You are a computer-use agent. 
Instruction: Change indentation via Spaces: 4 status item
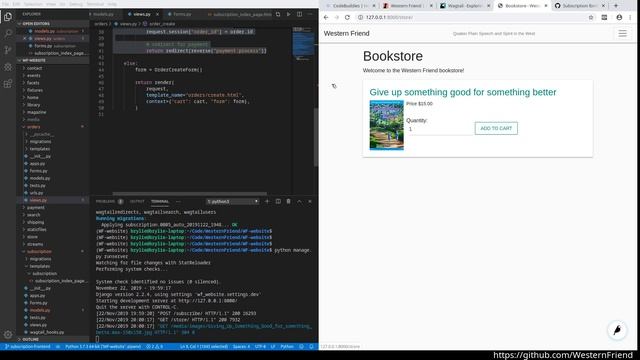coord(241,347)
